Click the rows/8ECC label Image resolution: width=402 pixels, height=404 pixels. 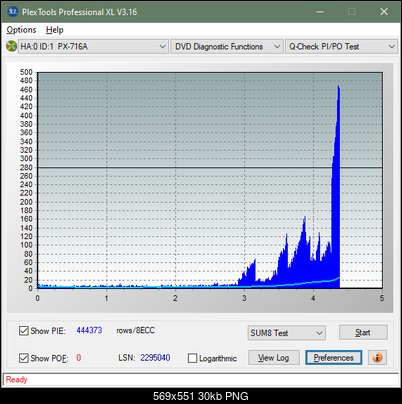135,330
